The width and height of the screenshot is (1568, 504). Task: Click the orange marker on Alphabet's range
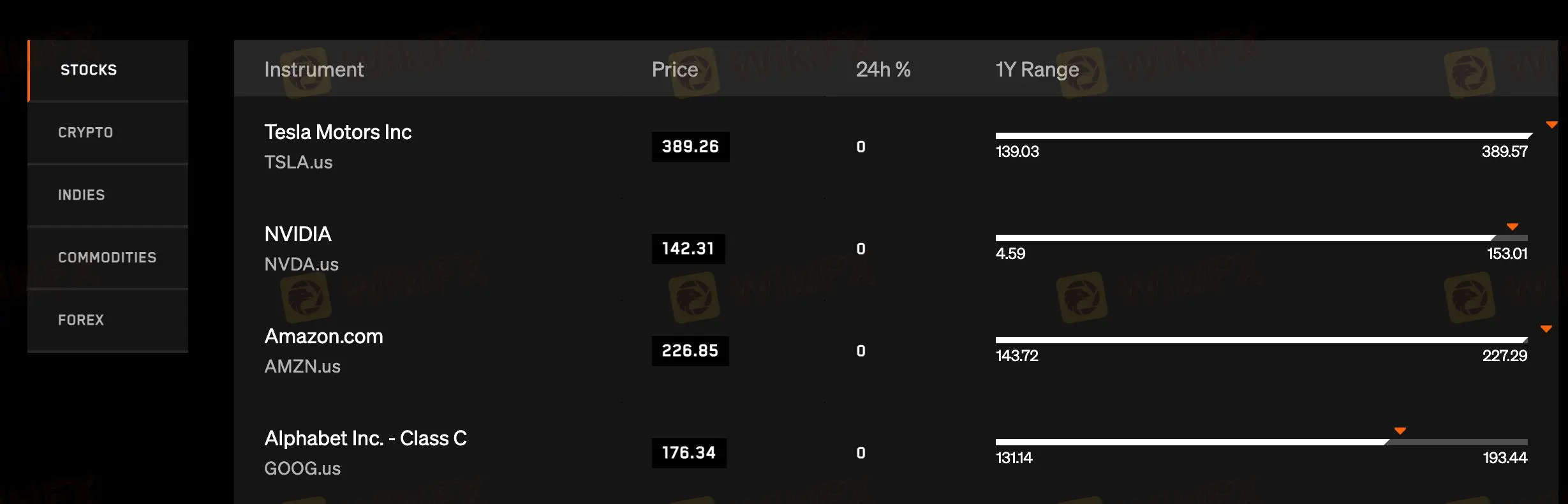coord(1400,431)
